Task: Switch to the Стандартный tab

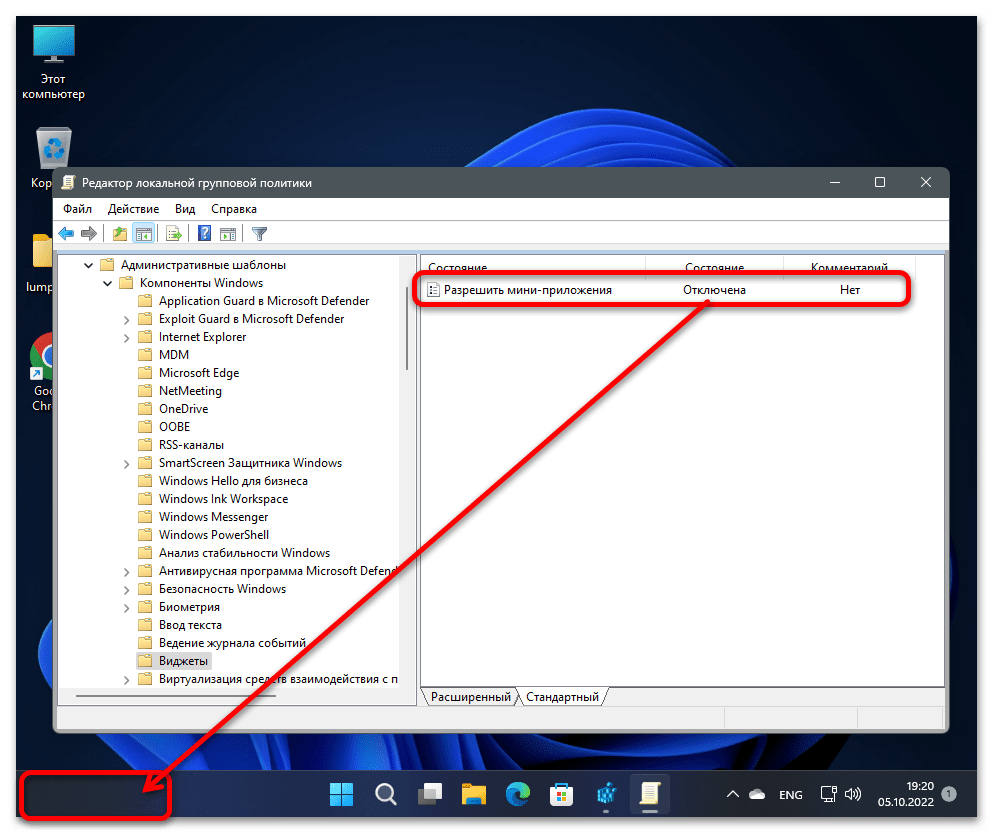Action: [x=562, y=697]
